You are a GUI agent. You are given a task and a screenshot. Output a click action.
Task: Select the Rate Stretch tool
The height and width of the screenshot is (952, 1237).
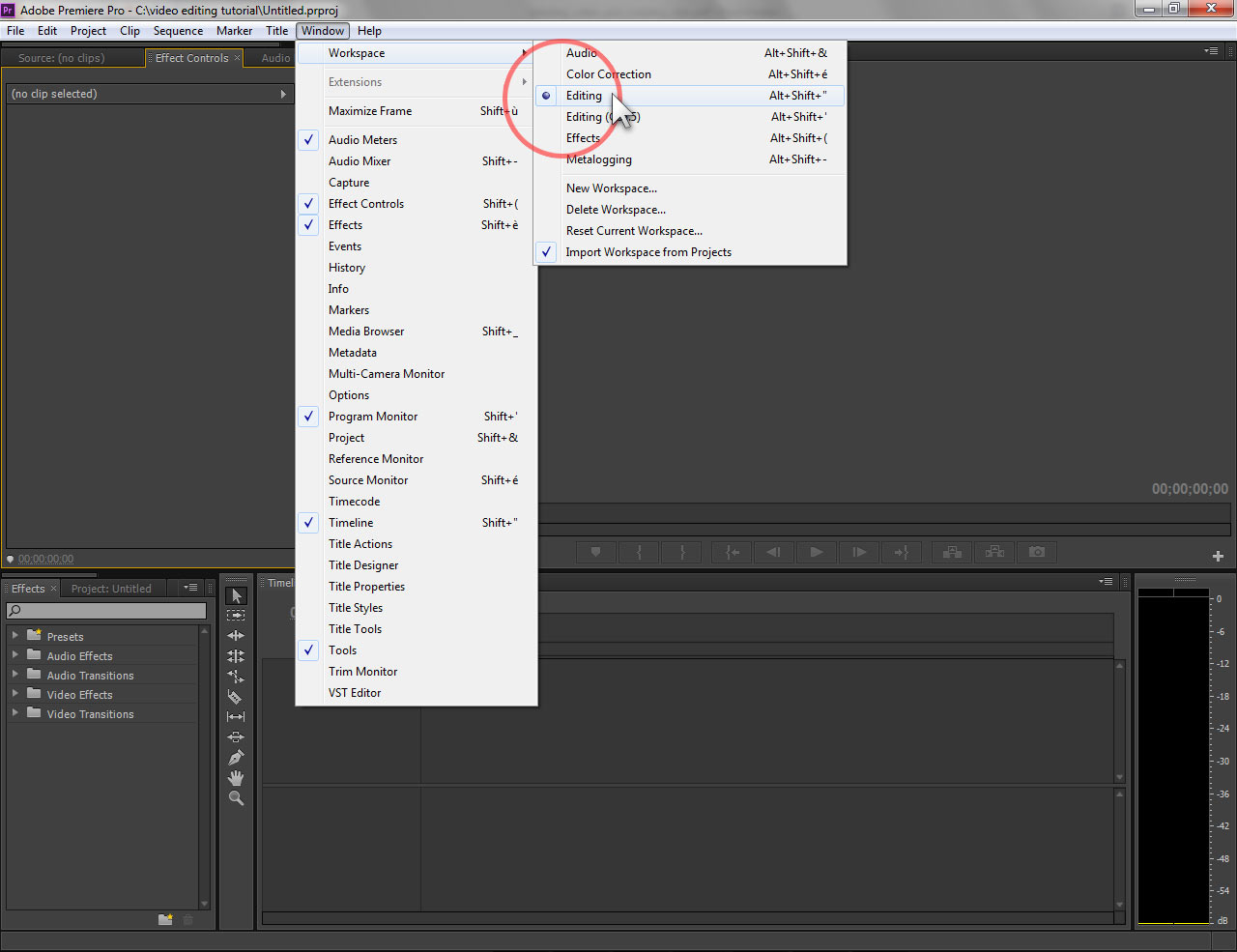[236, 677]
